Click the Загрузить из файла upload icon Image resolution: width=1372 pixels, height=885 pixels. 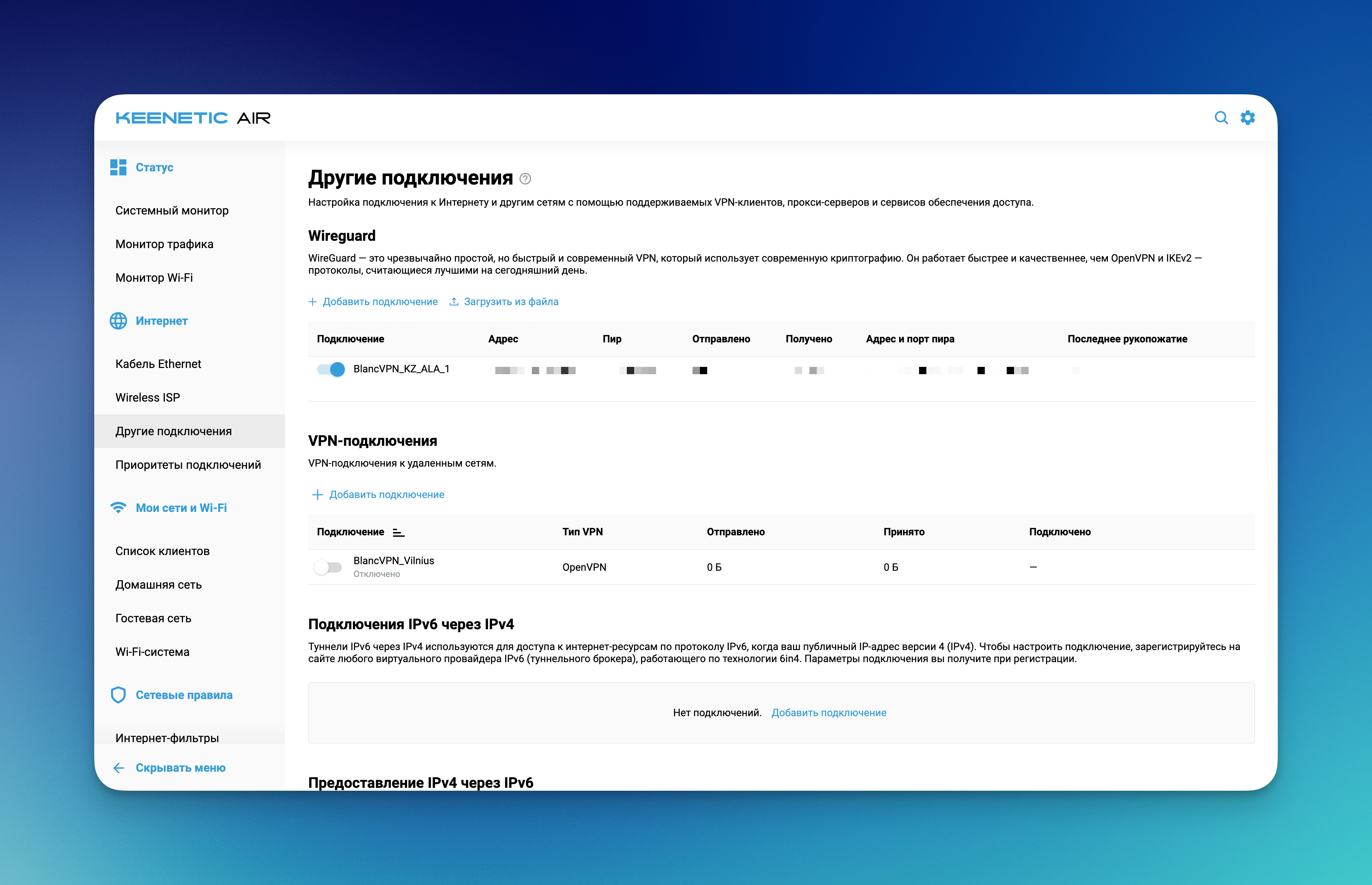(454, 302)
